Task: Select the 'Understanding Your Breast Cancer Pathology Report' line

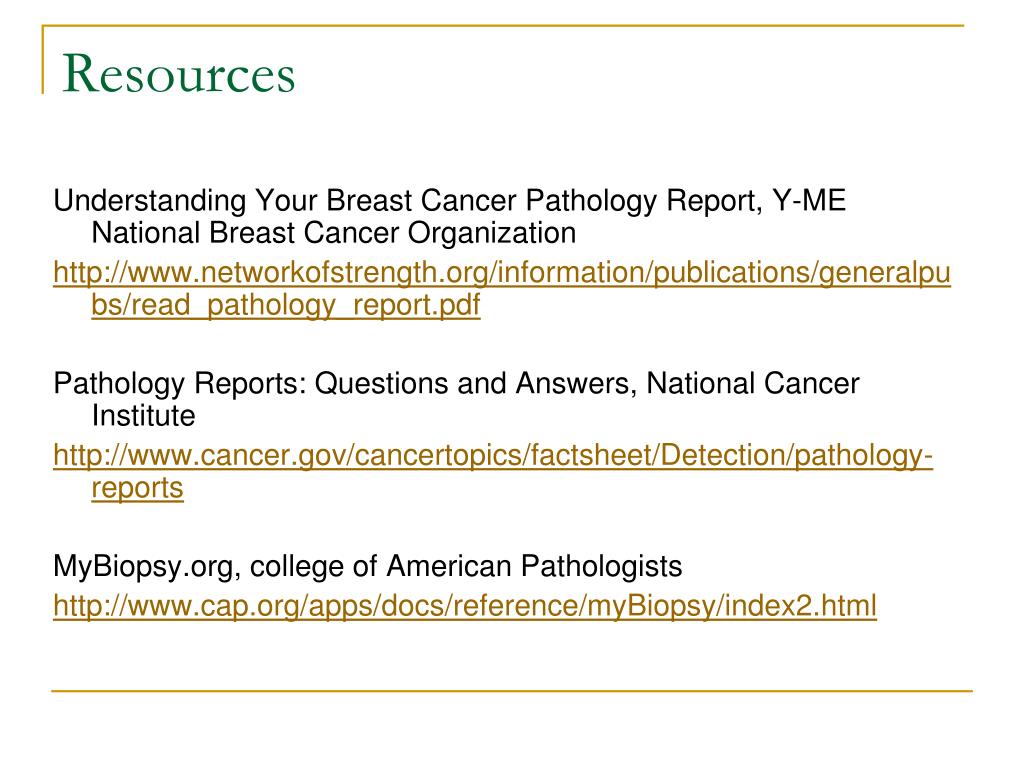Action: click(x=408, y=200)
